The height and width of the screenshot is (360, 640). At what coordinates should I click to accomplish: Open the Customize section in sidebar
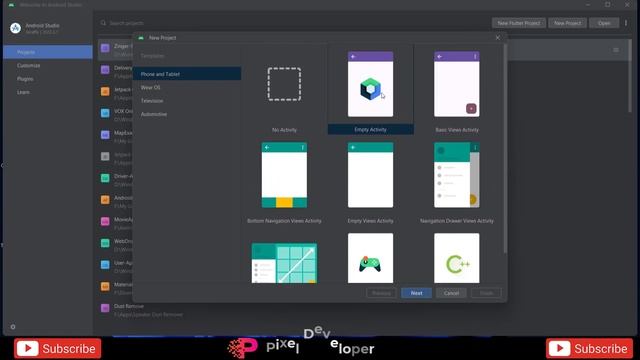tap(48, 65)
